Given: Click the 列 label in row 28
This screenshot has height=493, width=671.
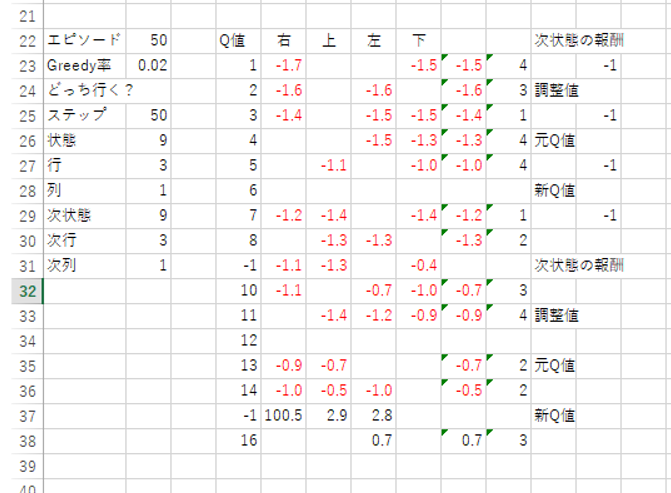Looking at the screenshot, I should pyautogui.click(x=84, y=190).
